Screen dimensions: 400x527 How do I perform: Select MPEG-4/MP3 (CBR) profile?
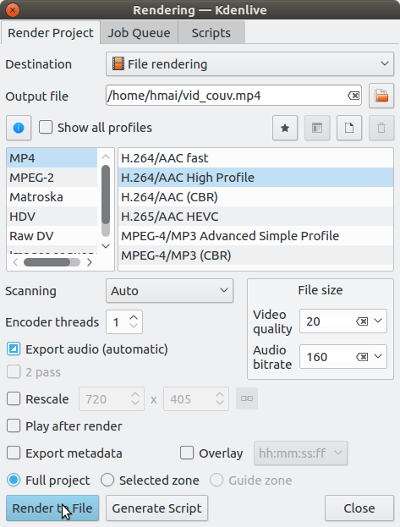coord(256,255)
